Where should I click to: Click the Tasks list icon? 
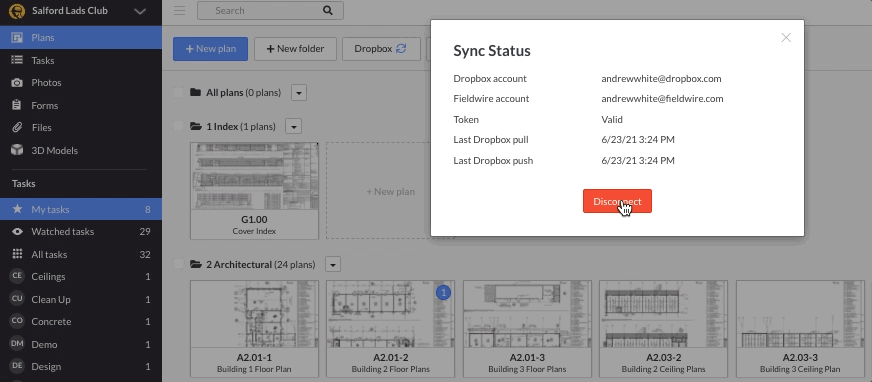tap(17, 60)
